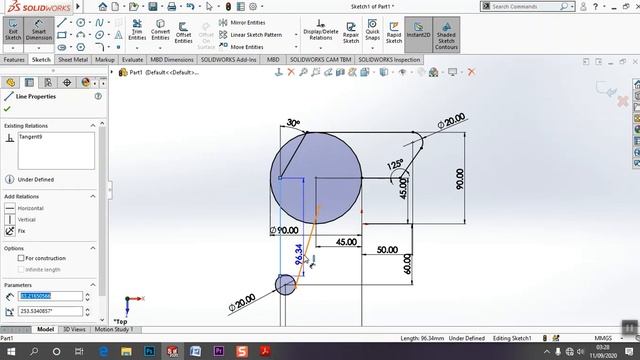
Task: Select the Sketch Fillet tool
Action: (99, 47)
